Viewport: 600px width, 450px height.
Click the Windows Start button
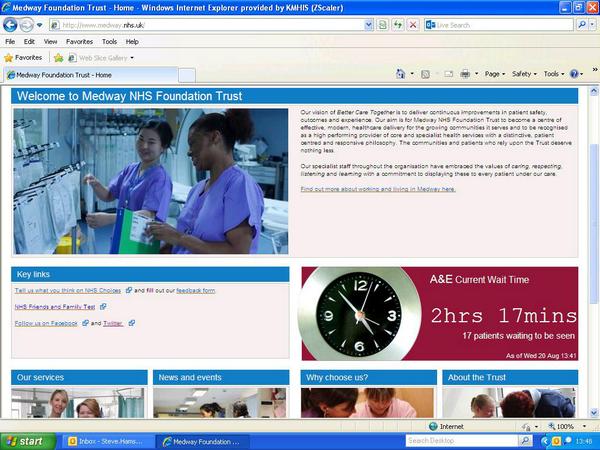(27, 442)
